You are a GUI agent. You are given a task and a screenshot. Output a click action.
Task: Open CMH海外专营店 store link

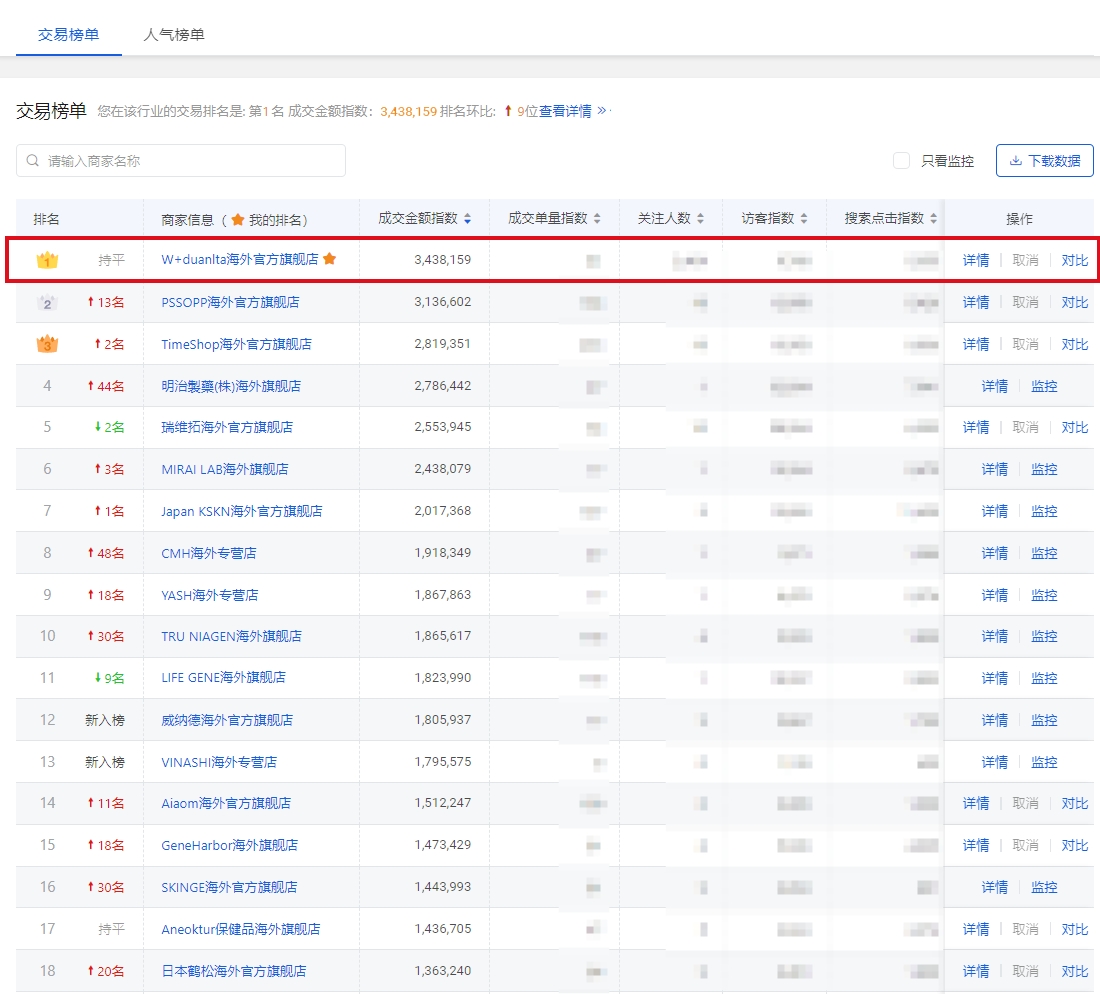[209, 553]
